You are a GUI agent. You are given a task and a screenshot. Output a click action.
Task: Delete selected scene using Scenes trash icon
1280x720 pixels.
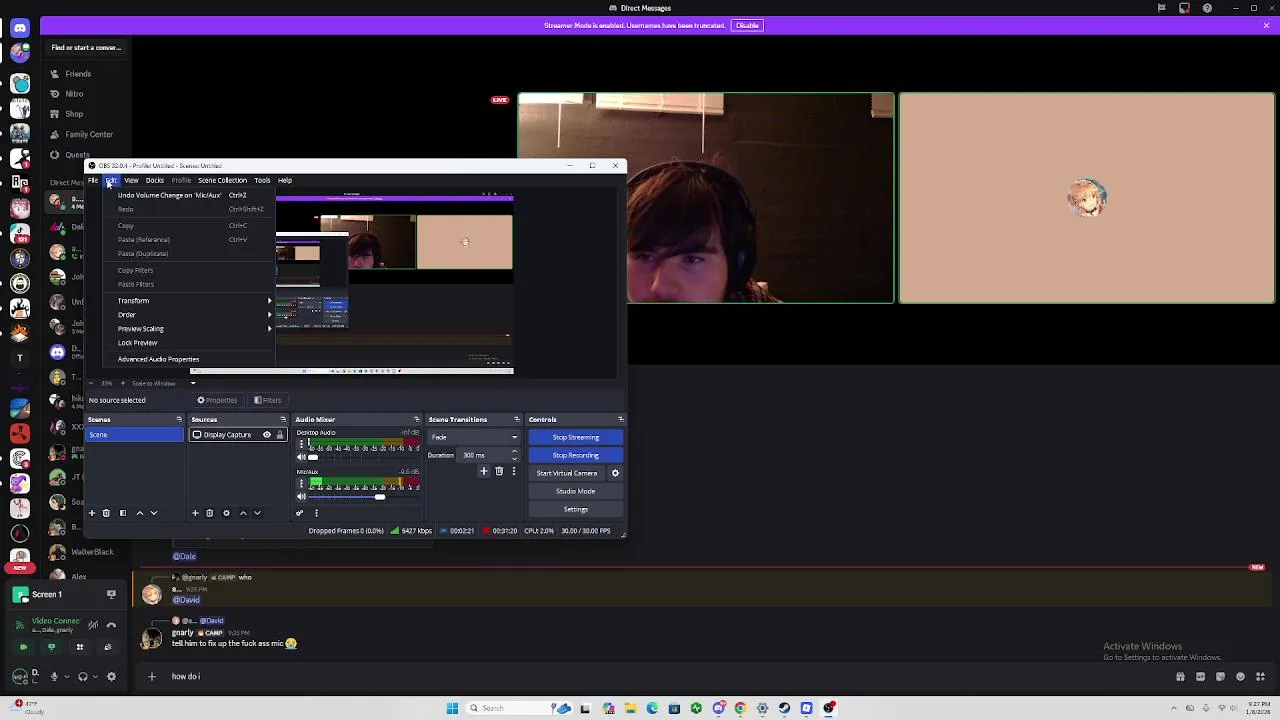(x=106, y=513)
